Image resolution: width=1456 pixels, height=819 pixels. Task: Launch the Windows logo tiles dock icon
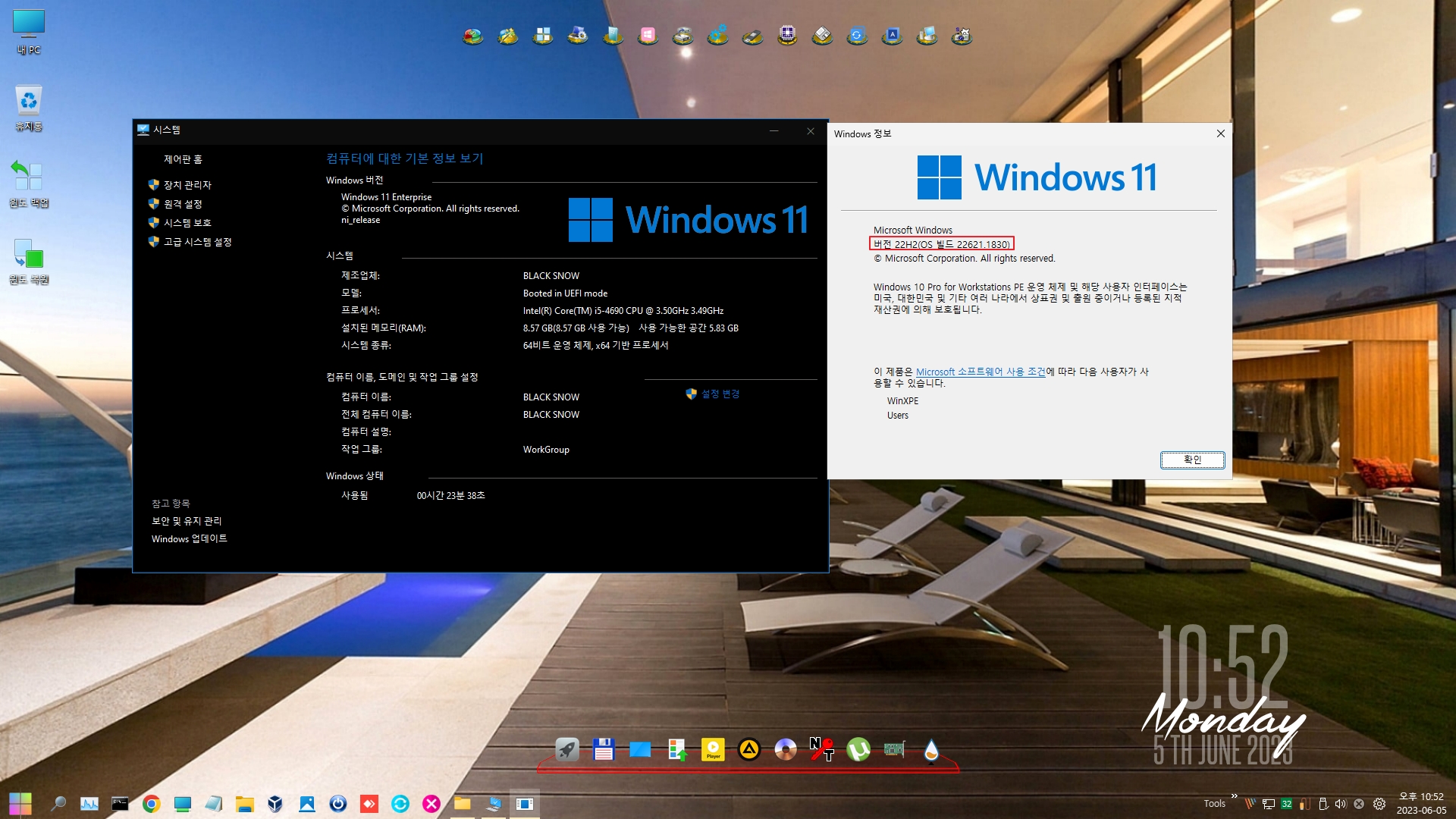[x=543, y=36]
